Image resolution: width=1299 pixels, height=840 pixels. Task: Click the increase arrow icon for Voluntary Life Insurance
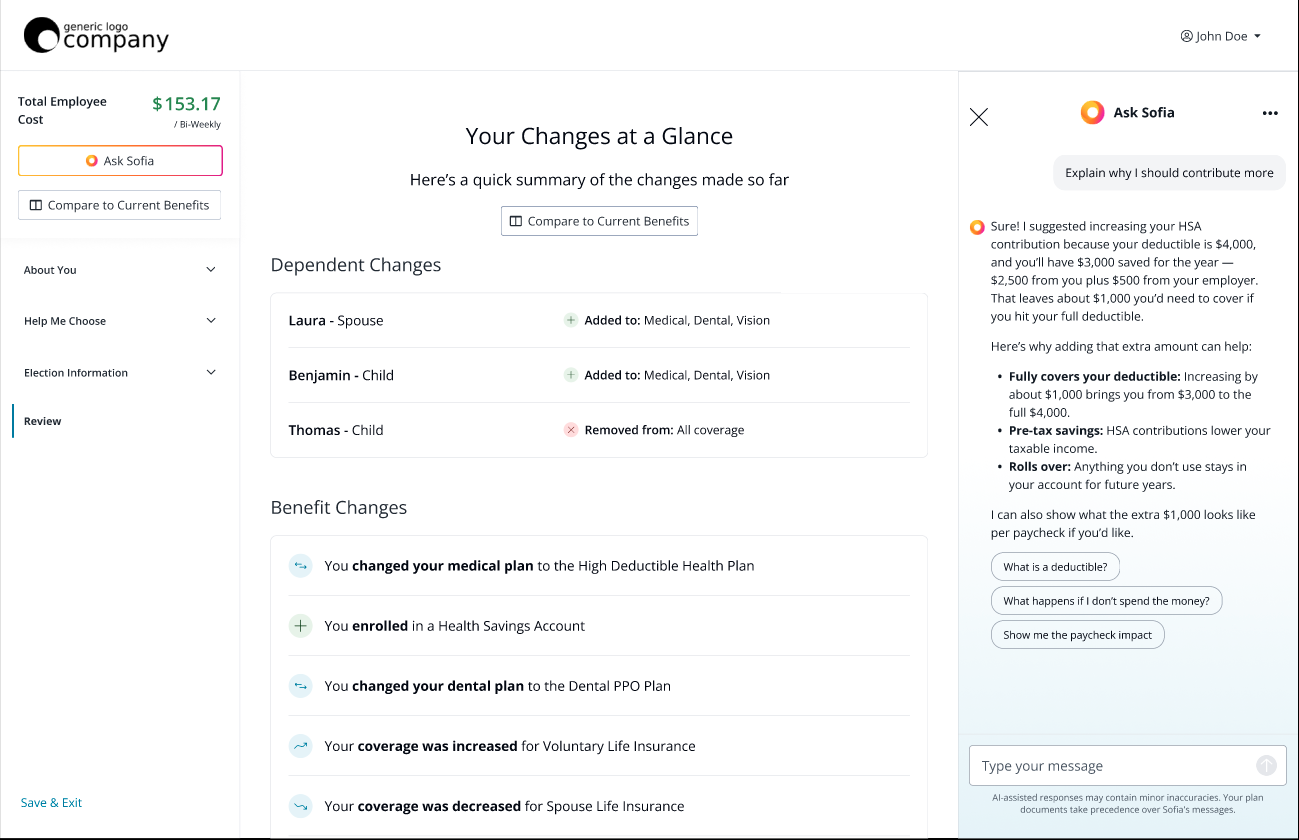[300, 745]
